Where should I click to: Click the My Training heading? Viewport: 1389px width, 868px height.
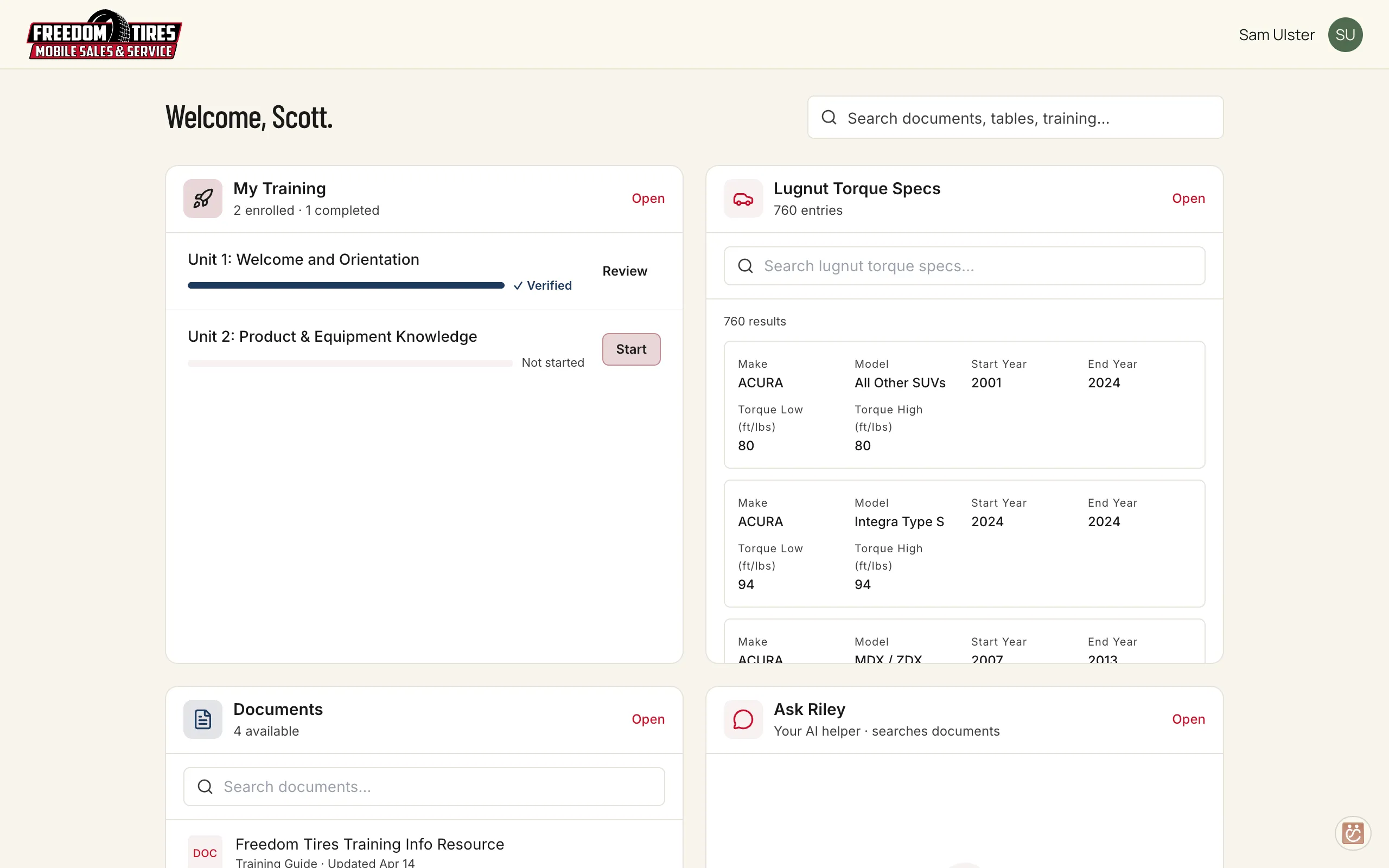point(279,188)
